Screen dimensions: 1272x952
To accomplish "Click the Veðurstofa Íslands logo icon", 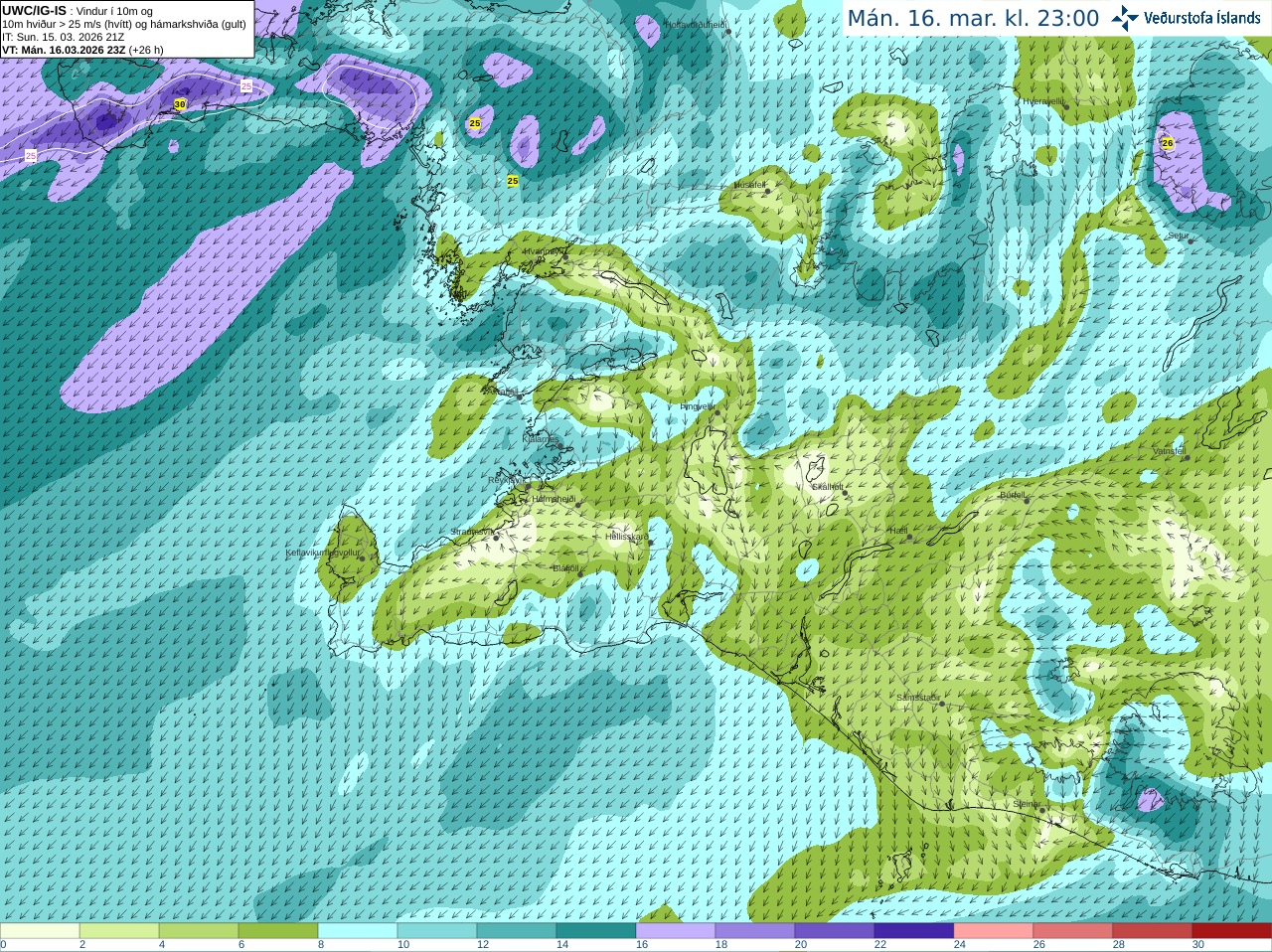I will (x=1125, y=18).
